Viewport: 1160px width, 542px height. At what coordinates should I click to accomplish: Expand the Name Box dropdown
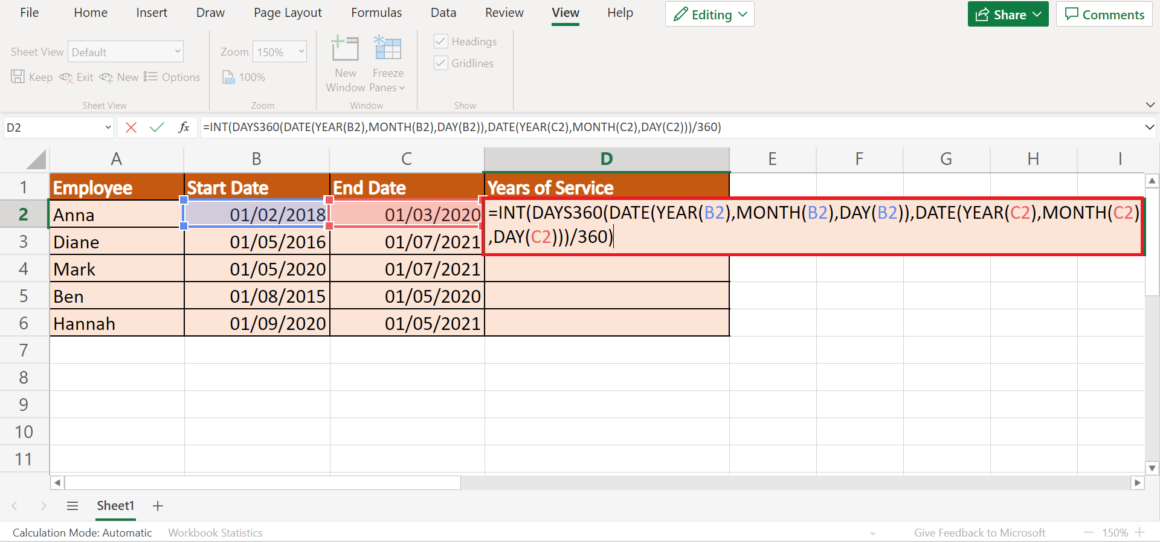click(x=108, y=128)
